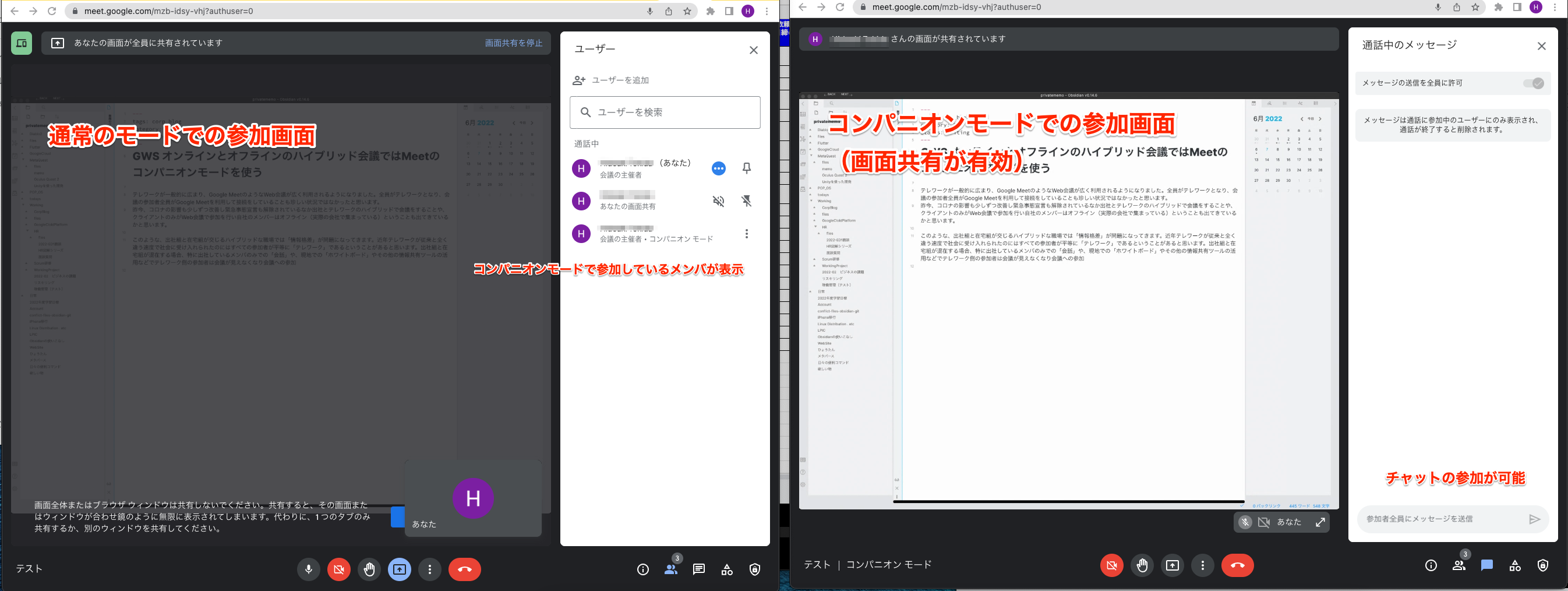Open people panel icon in left window
Viewport: 1568px width, 591px height.
671,569
